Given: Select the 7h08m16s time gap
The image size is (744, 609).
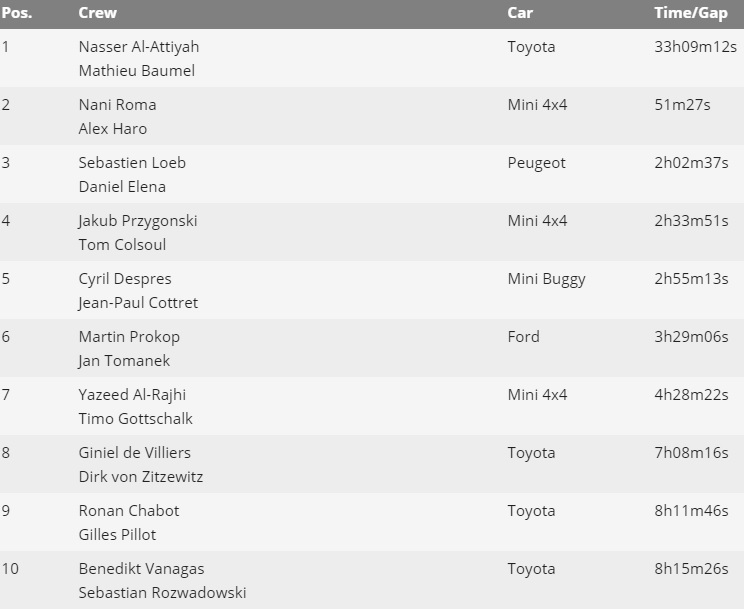Looking at the screenshot, I should point(691,453).
